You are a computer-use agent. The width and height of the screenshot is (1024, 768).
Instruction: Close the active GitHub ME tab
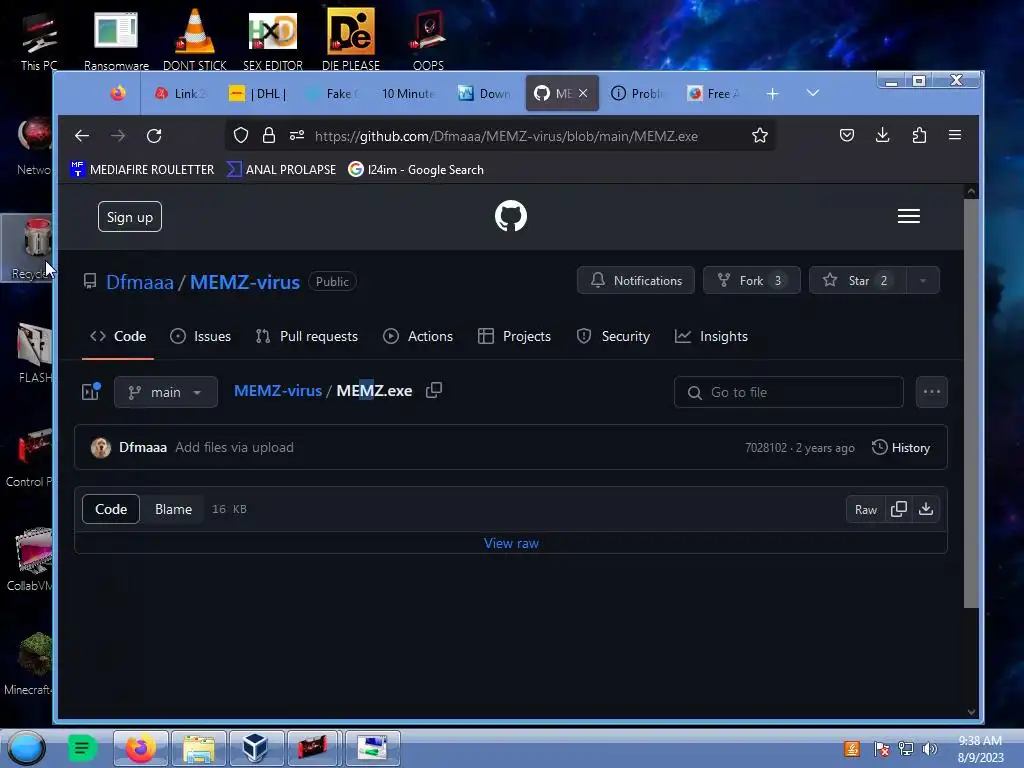point(583,93)
